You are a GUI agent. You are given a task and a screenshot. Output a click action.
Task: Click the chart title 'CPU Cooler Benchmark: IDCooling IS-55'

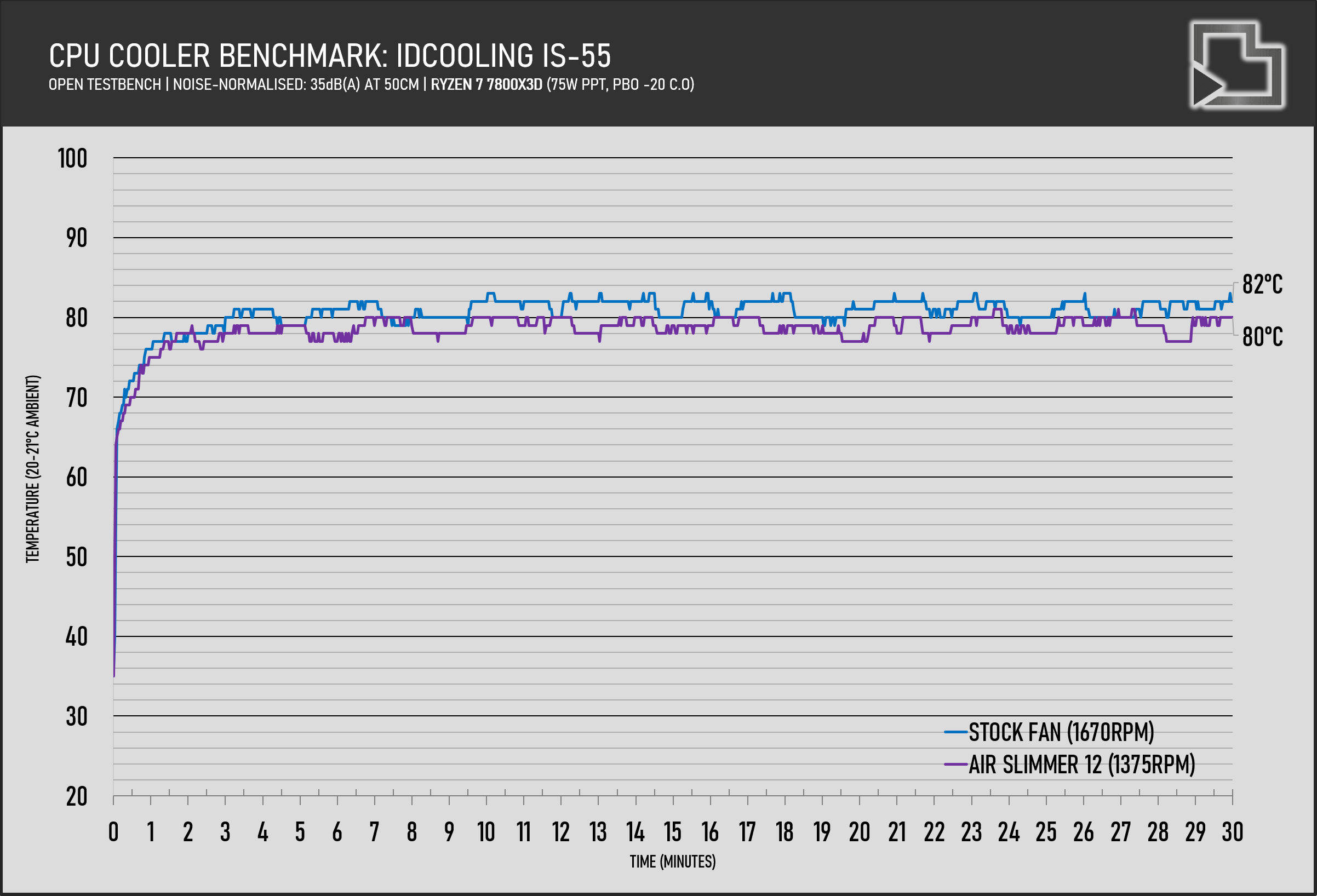pos(330,55)
